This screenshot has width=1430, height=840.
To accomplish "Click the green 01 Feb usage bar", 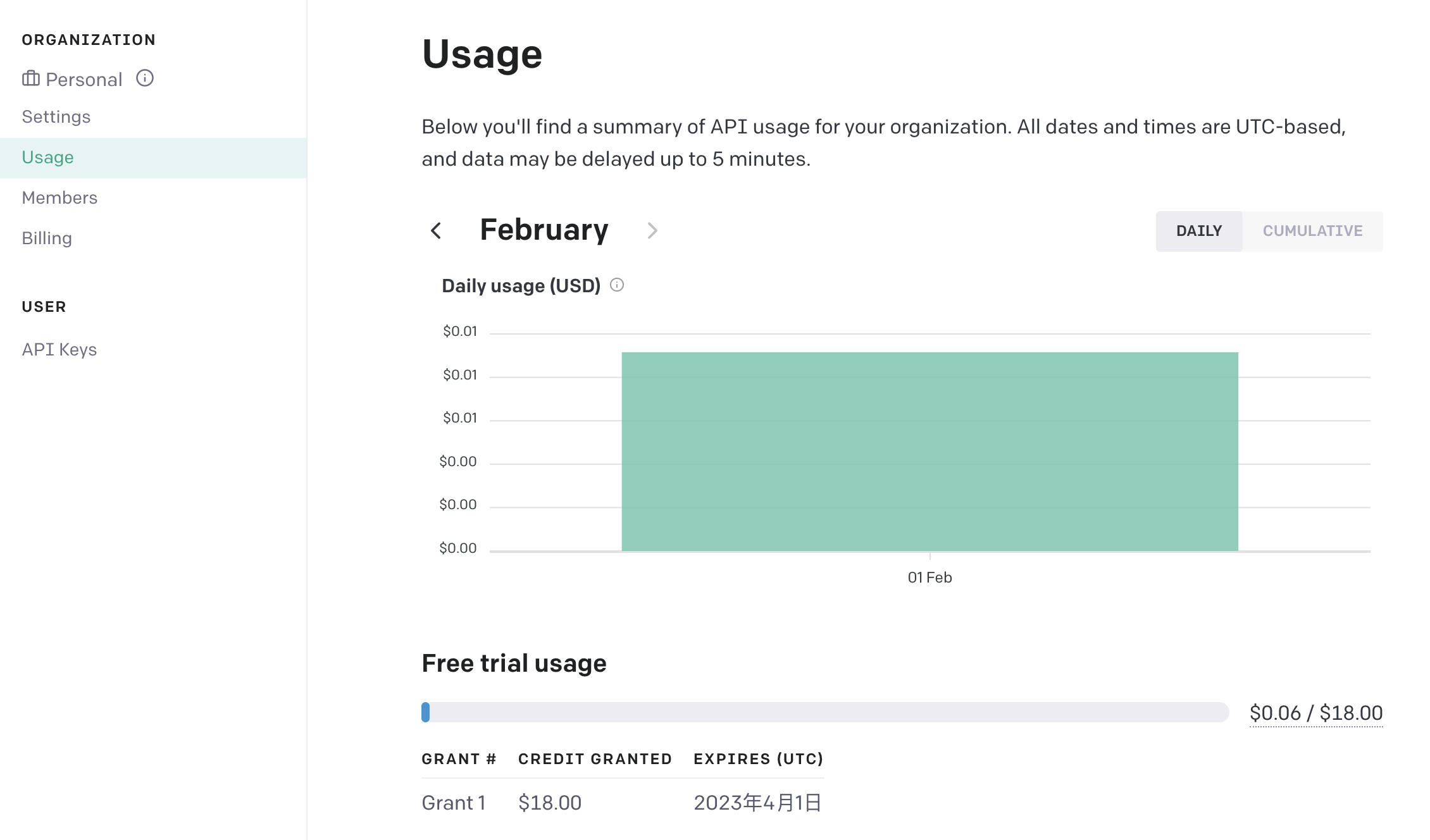I will pyautogui.click(x=929, y=452).
